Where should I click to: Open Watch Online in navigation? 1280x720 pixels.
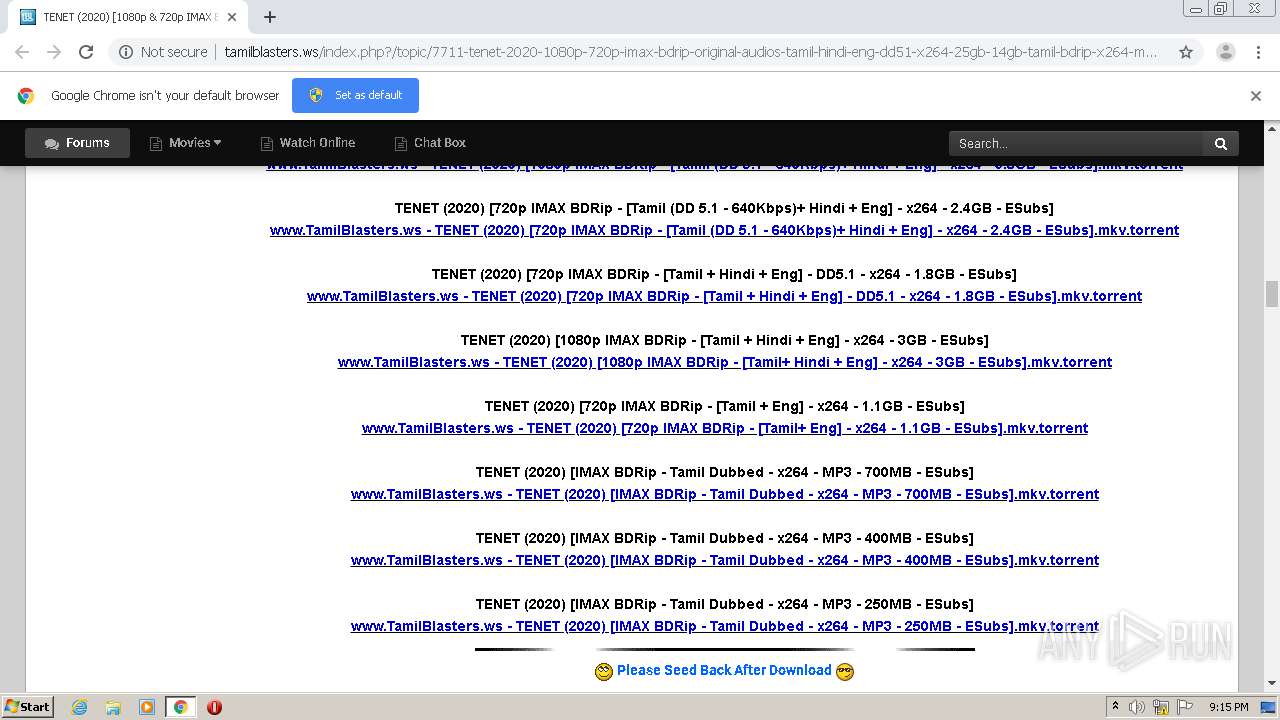point(308,143)
